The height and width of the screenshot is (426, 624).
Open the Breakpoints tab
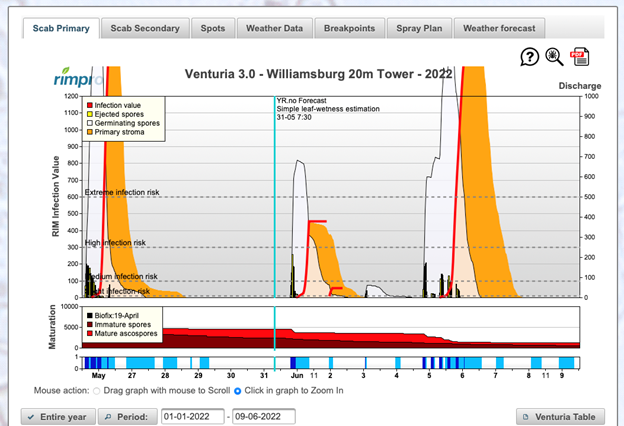[x=351, y=28]
